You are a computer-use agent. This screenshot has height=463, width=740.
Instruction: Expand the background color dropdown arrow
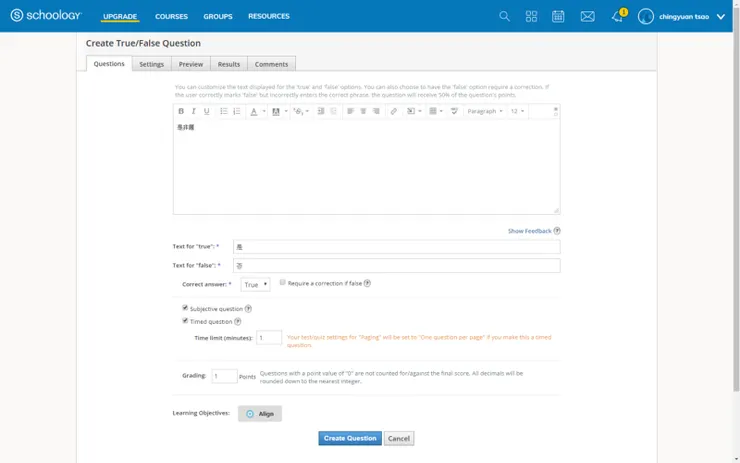tap(286, 111)
